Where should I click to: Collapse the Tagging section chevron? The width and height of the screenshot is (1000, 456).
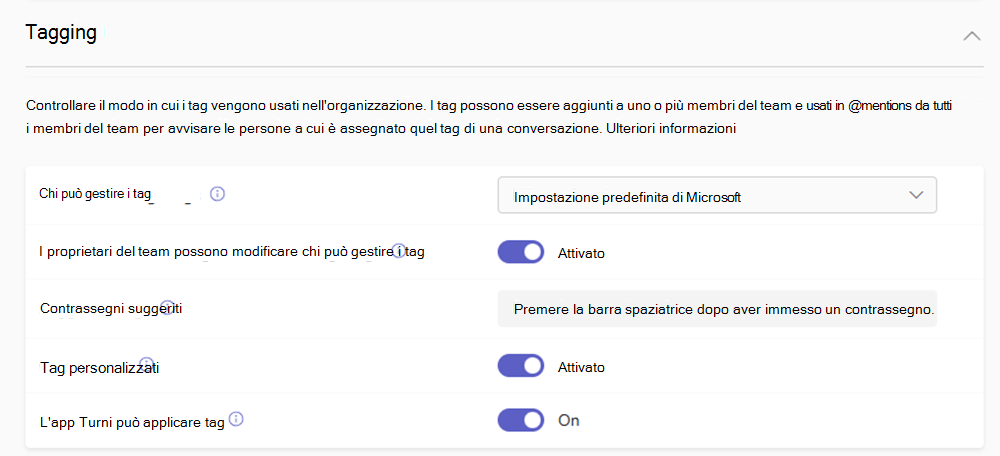[970, 35]
